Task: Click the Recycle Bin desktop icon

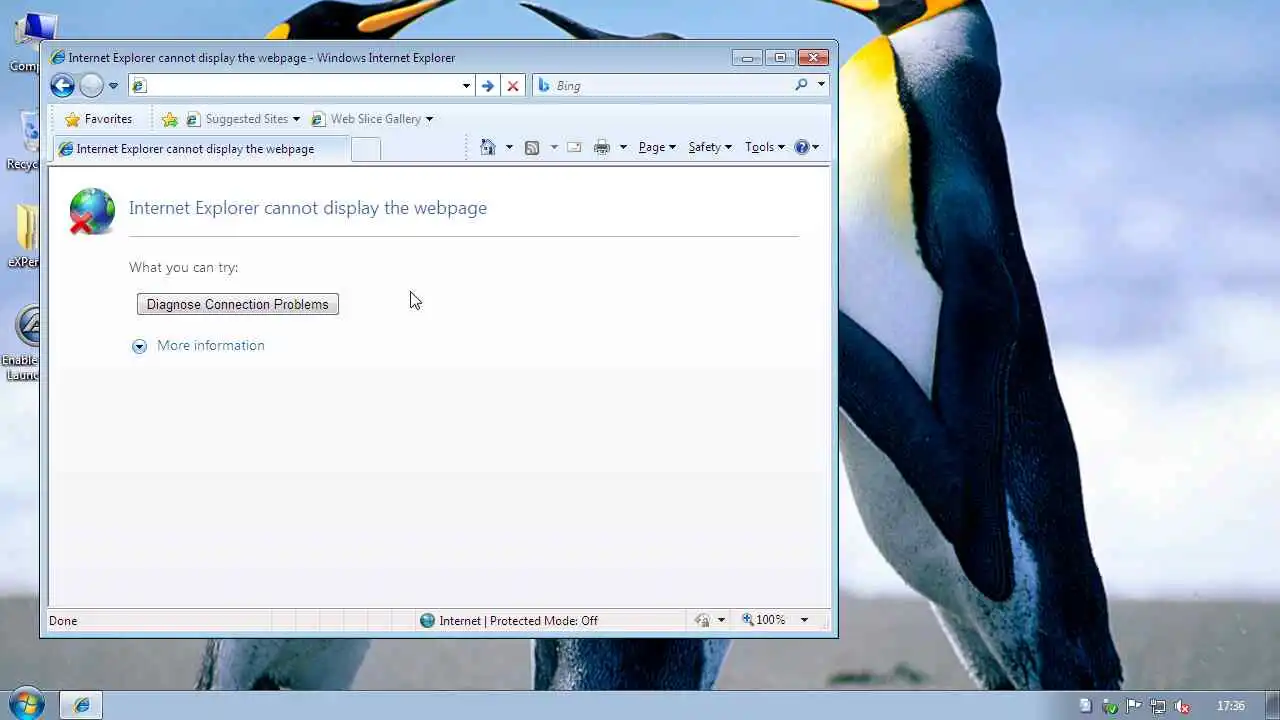Action: (24, 141)
